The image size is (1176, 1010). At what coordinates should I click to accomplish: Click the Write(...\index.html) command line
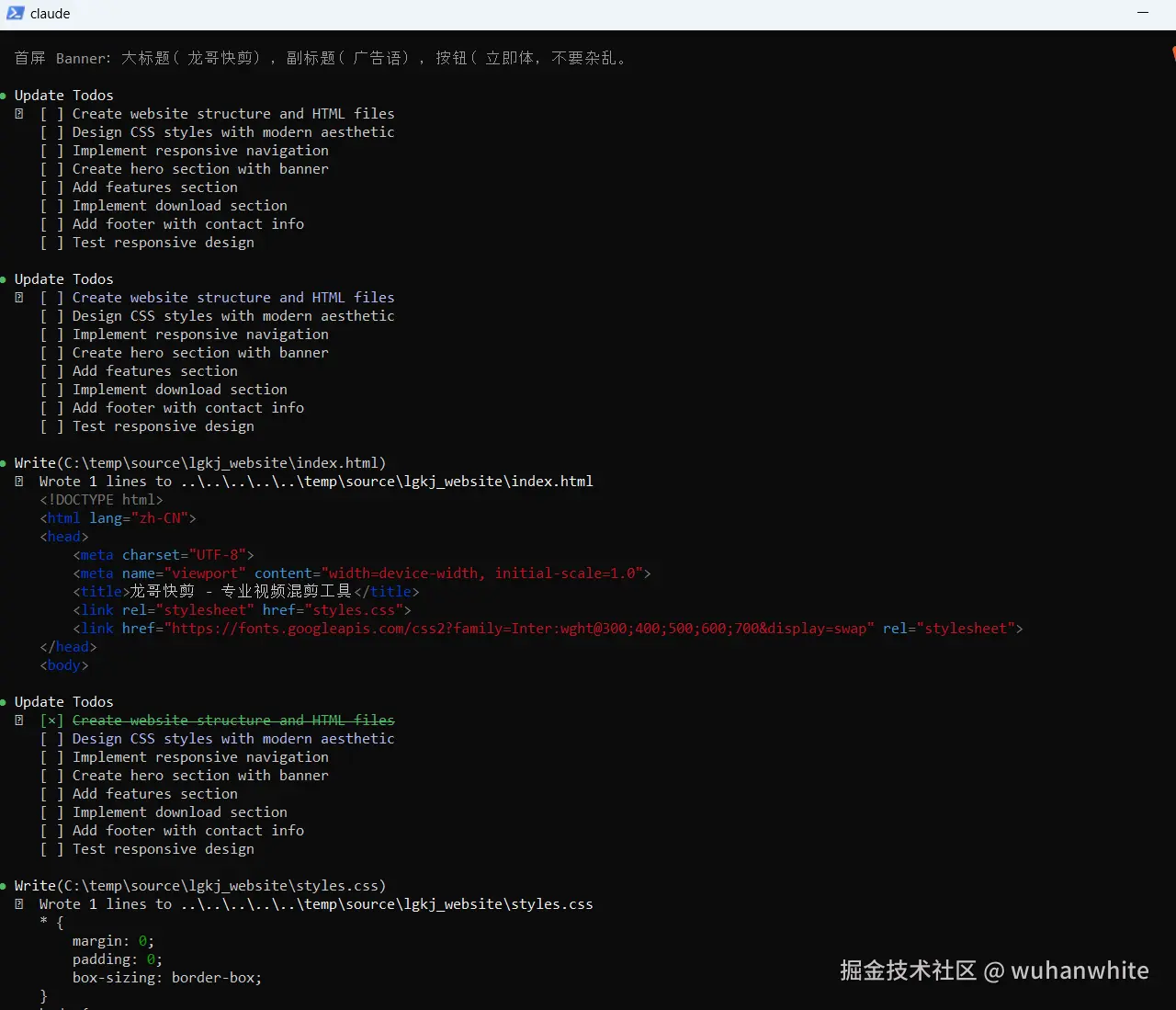tap(199, 463)
